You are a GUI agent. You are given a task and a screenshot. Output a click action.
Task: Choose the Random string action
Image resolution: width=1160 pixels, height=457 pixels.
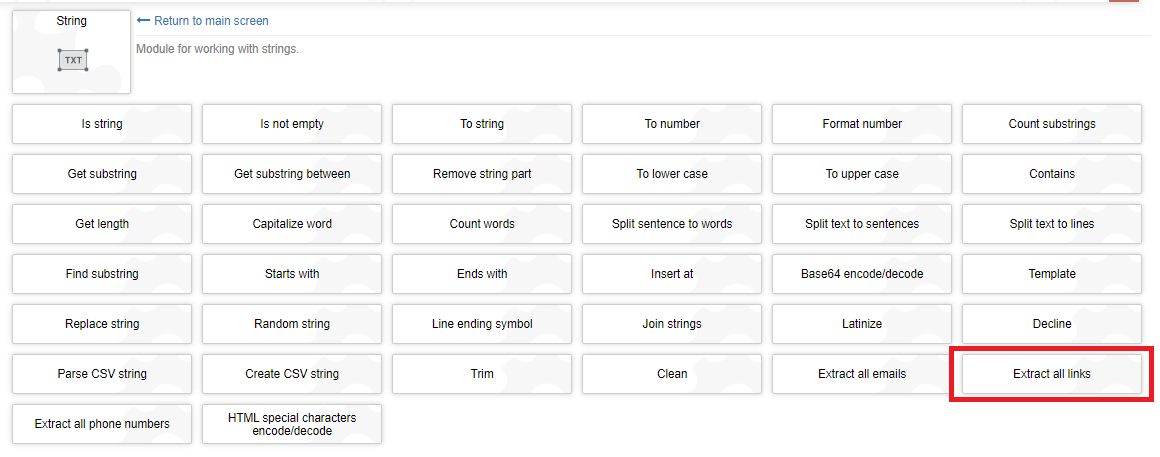click(292, 324)
